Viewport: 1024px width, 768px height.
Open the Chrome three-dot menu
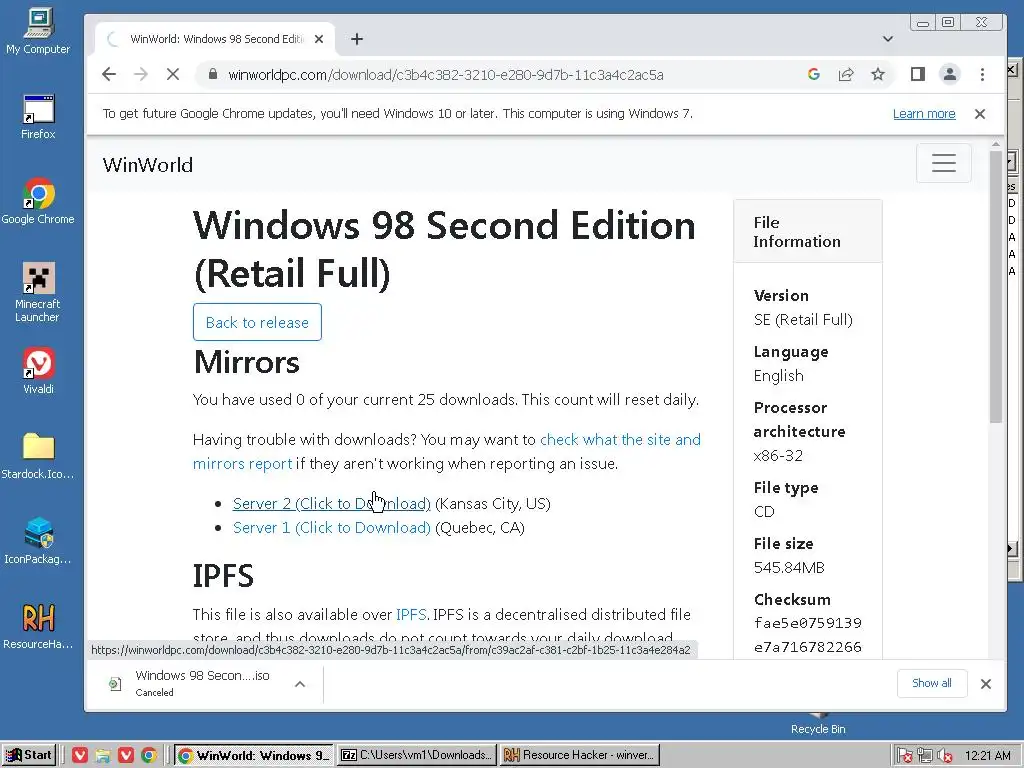click(x=982, y=74)
